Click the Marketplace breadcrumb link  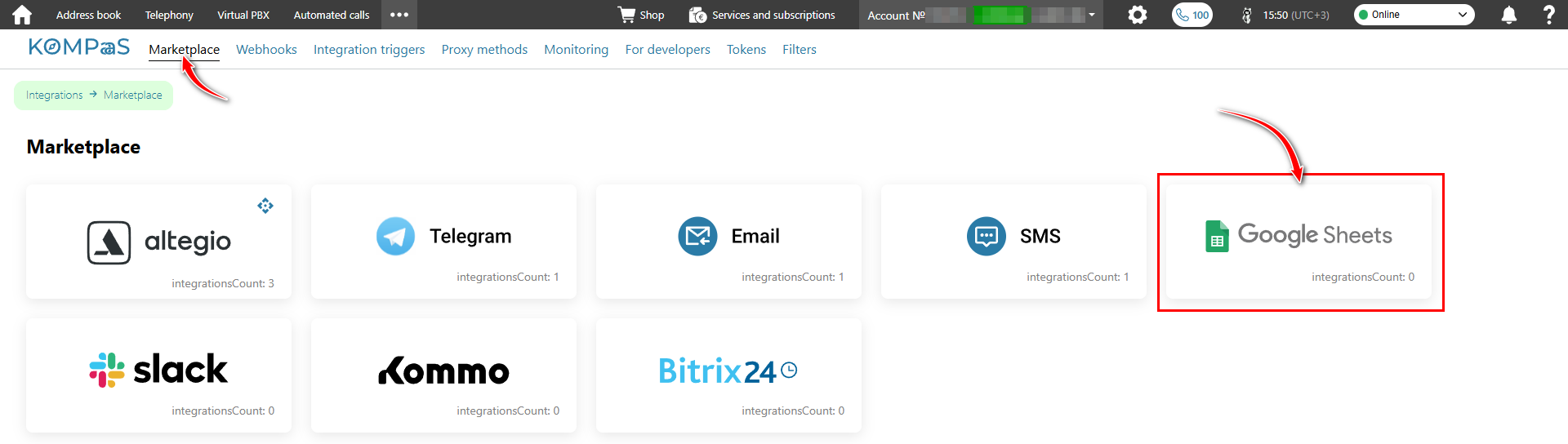pyautogui.click(x=133, y=95)
